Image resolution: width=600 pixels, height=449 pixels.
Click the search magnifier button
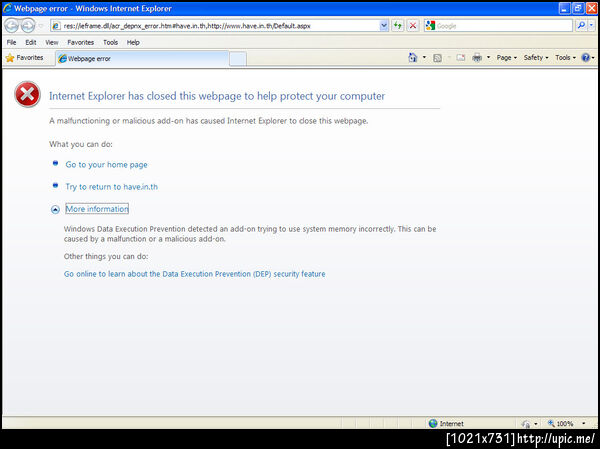tap(581, 26)
